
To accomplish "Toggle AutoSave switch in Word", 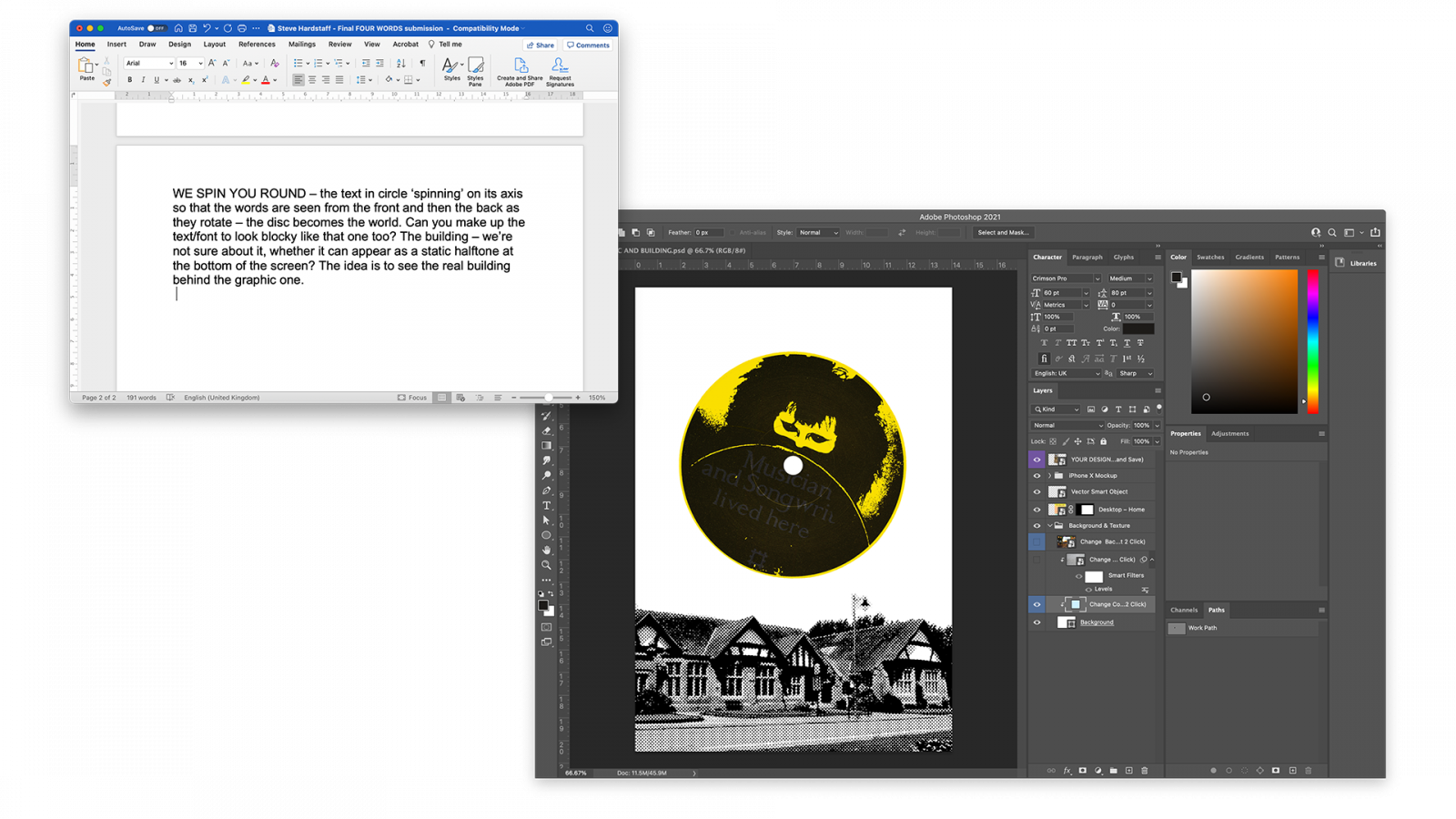I will (156, 28).
